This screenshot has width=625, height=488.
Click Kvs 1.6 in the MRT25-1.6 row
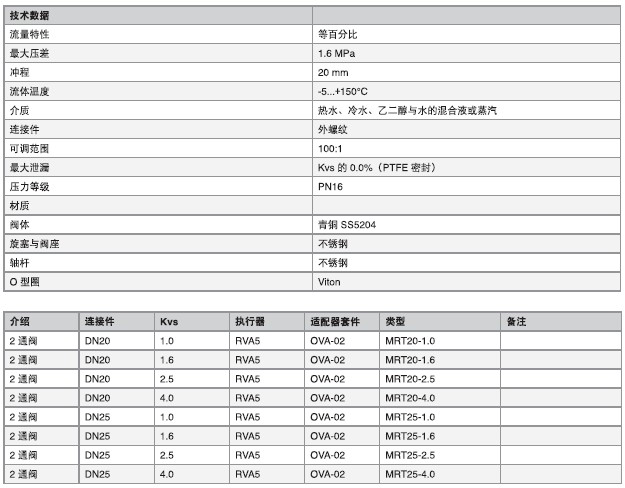click(x=167, y=436)
